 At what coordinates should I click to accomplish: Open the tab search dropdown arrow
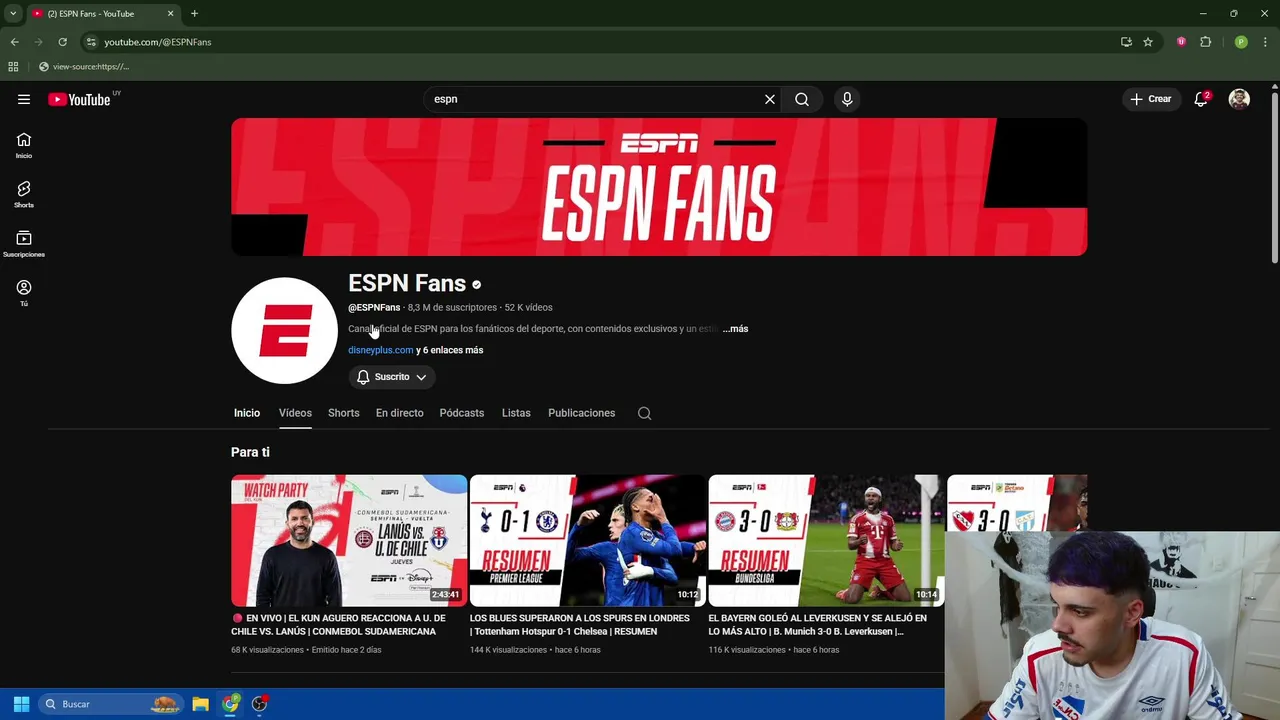tap(13, 13)
